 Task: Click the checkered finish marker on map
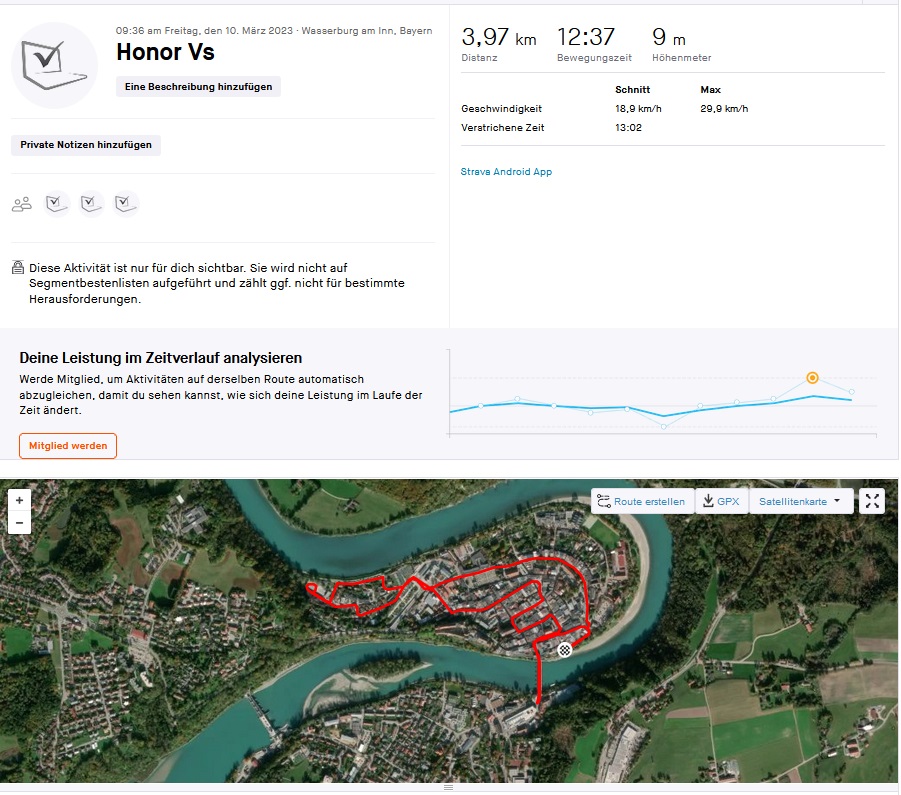[565, 650]
